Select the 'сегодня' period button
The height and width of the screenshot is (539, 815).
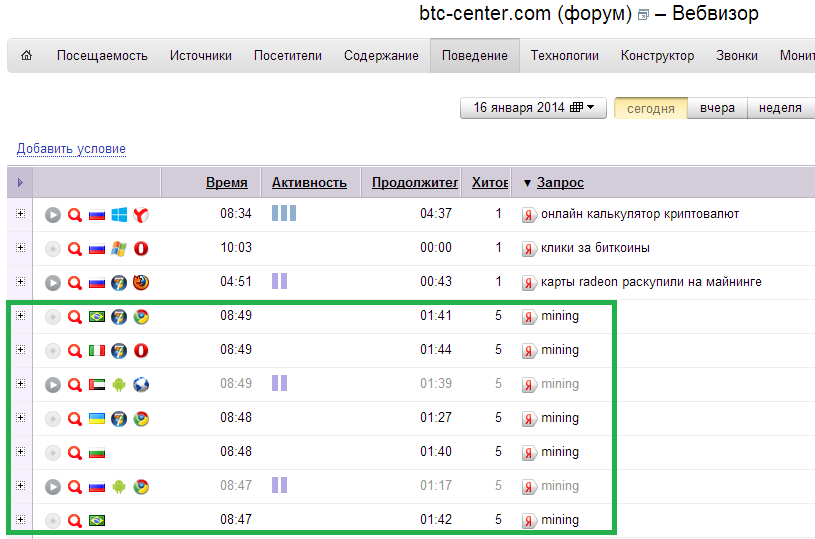pyautogui.click(x=651, y=108)
